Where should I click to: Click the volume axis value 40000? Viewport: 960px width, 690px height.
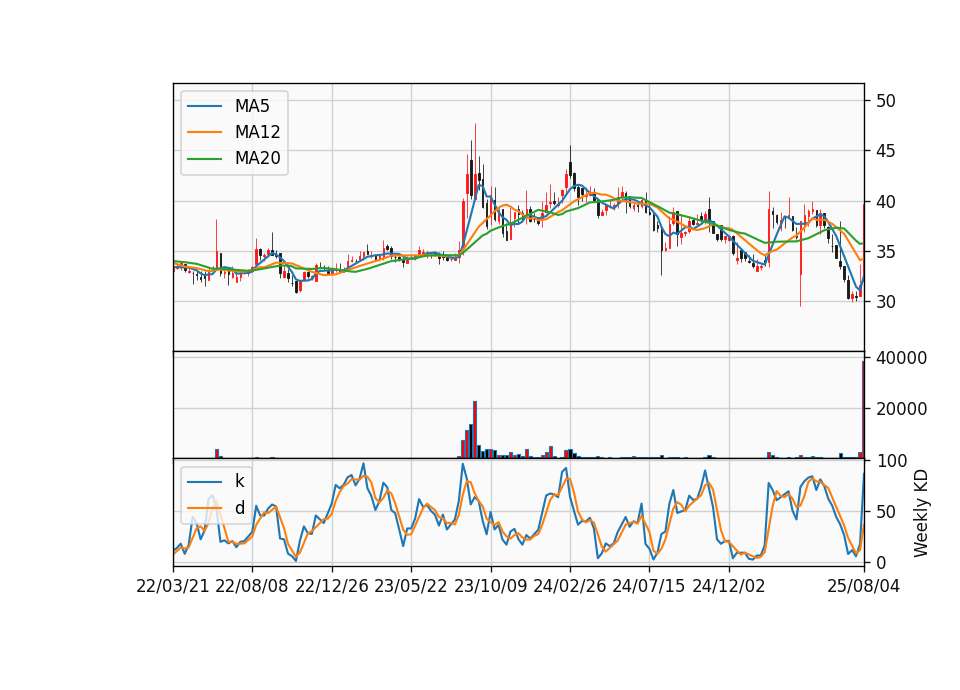901,358
